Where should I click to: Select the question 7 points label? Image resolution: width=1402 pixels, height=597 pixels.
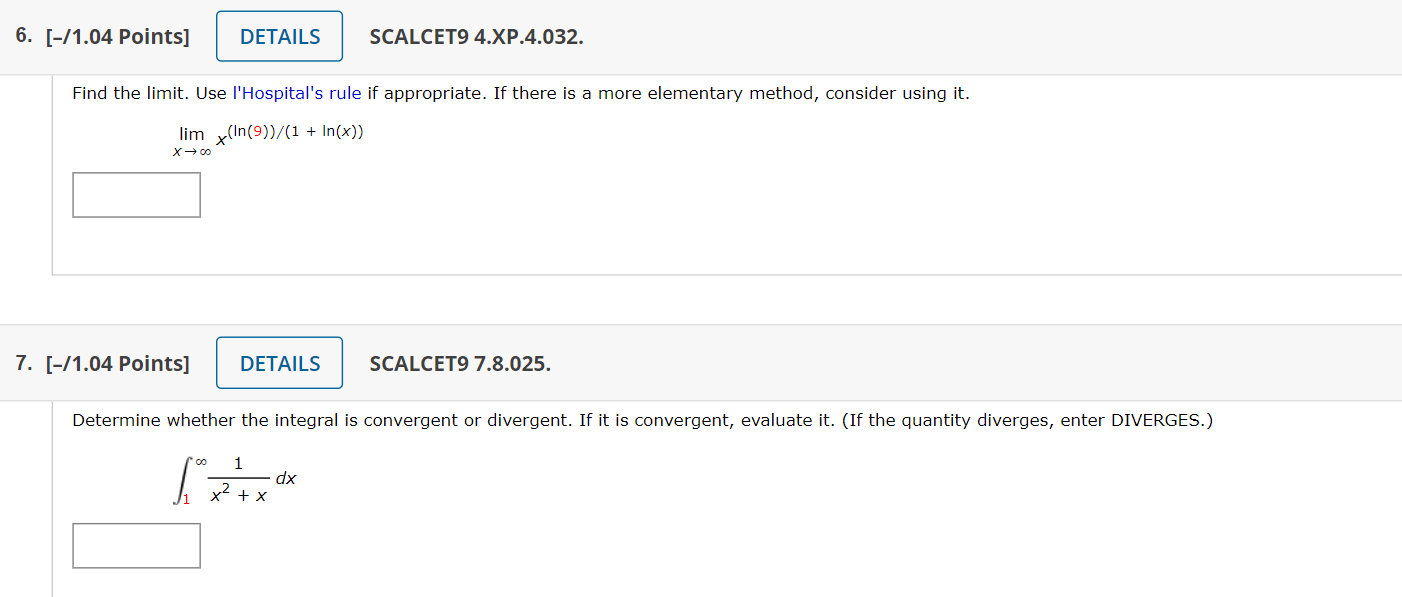[117, 362]
